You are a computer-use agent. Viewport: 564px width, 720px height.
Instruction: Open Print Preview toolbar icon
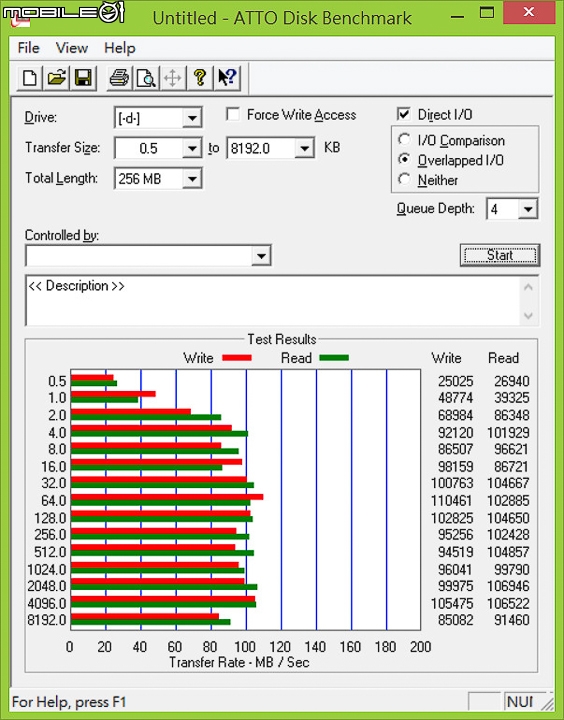click(146, 78)
